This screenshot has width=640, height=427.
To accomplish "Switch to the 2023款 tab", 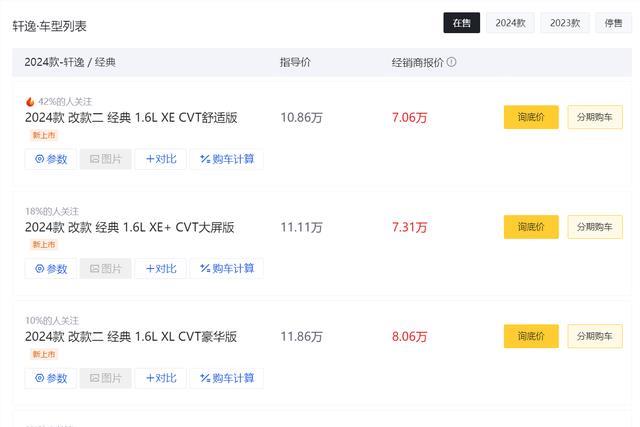I will click(x=565, y=23).
